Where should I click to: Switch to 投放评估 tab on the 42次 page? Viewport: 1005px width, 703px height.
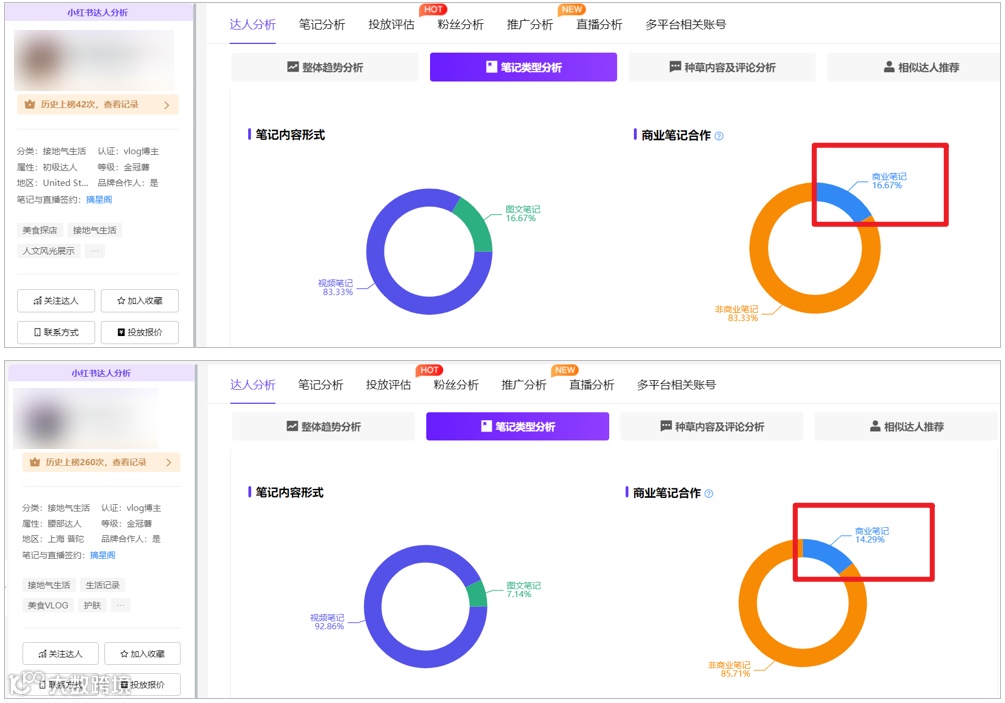[391, 24]
